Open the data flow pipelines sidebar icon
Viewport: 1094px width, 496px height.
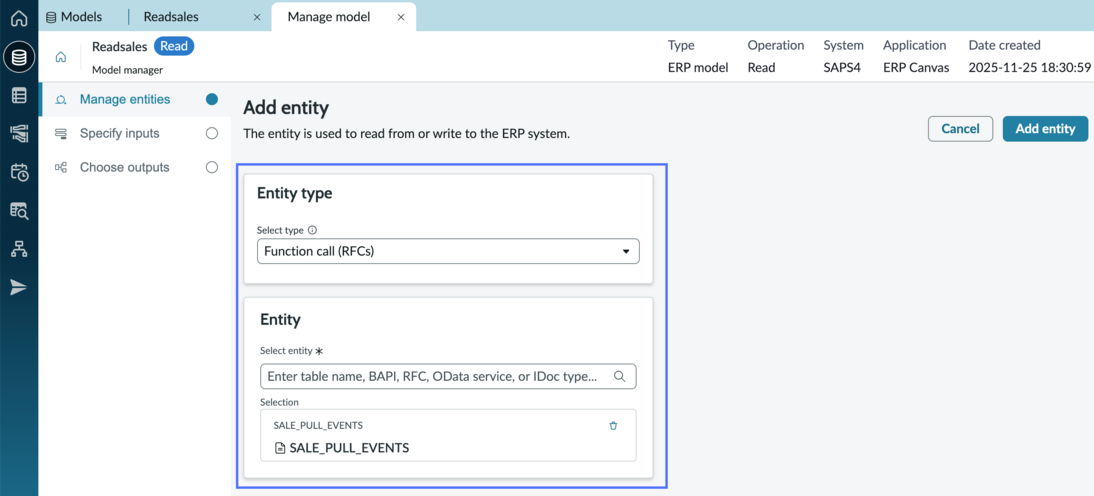(x=19, y=134)
